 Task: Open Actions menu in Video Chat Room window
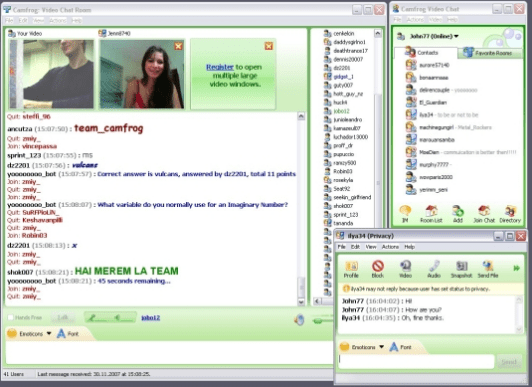58,20
